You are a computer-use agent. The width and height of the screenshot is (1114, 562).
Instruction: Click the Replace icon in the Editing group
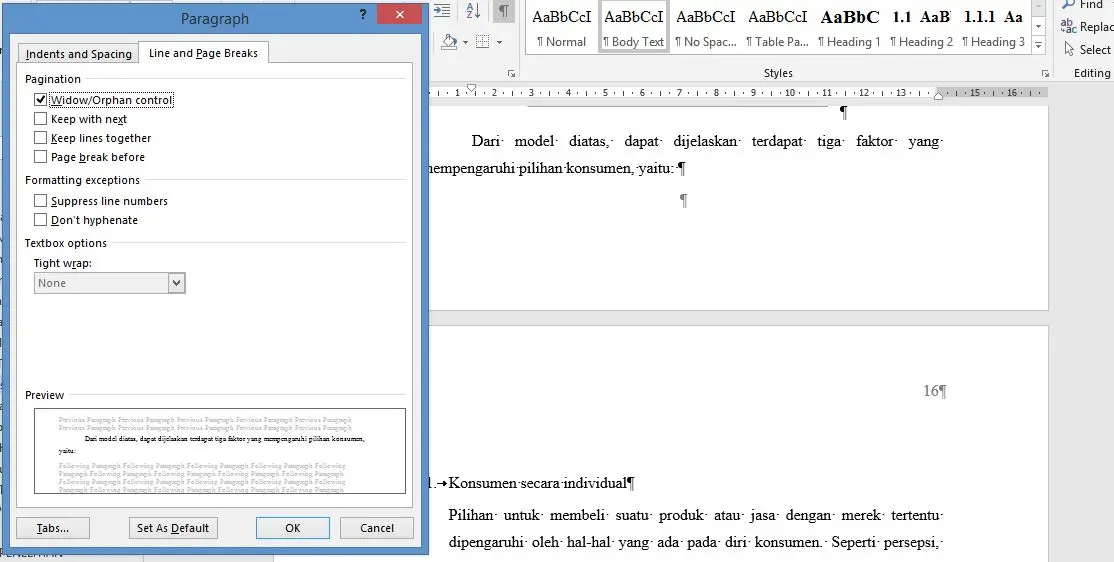click(1068, 26)
